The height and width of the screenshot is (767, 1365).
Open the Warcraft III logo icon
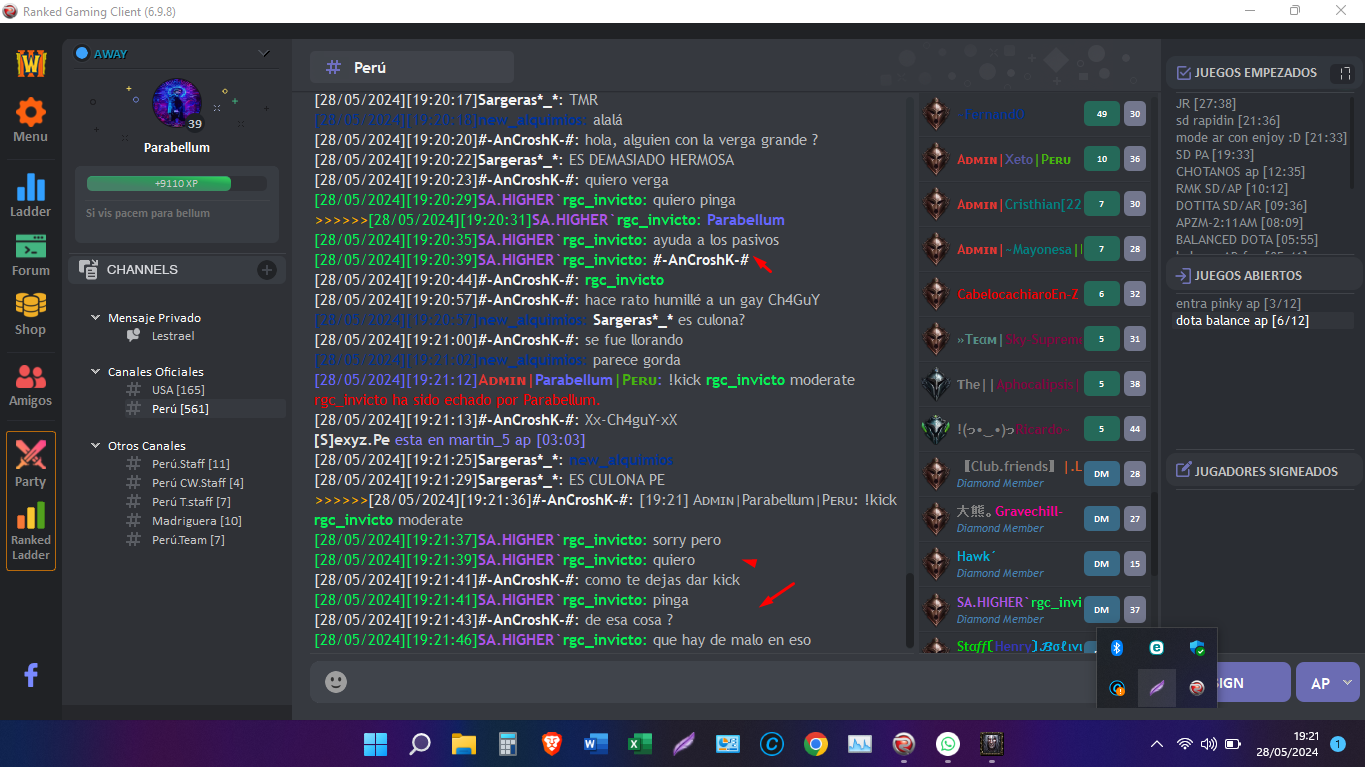(31, 63)
